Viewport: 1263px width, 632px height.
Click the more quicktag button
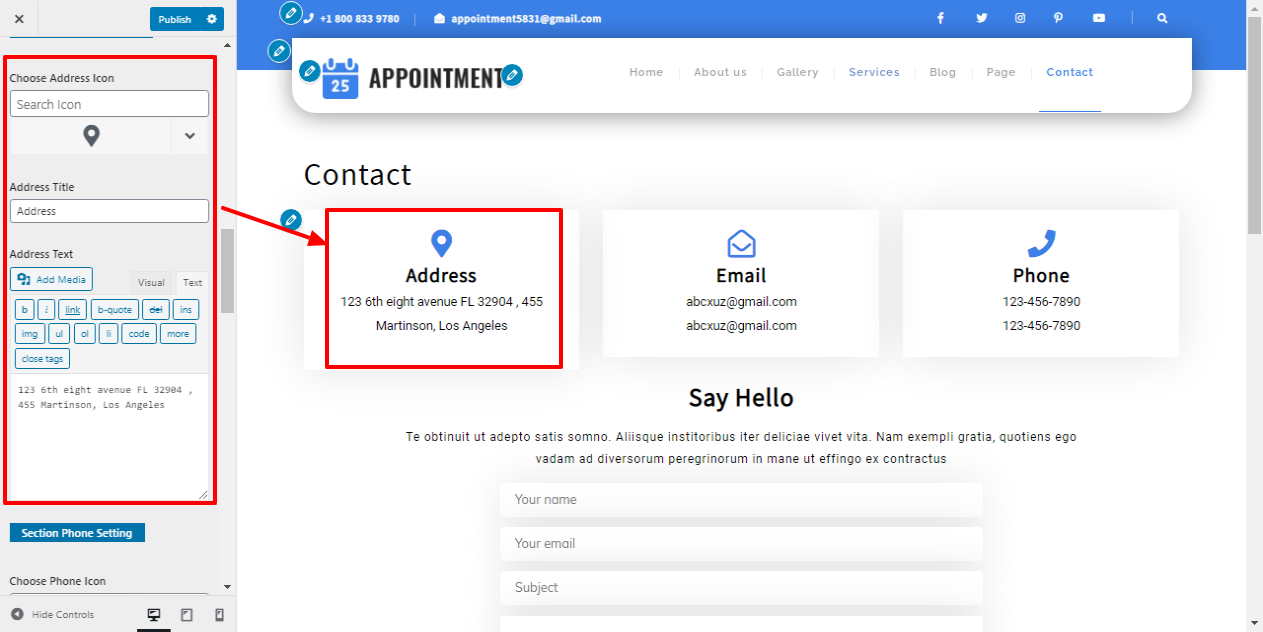(178, 334)
